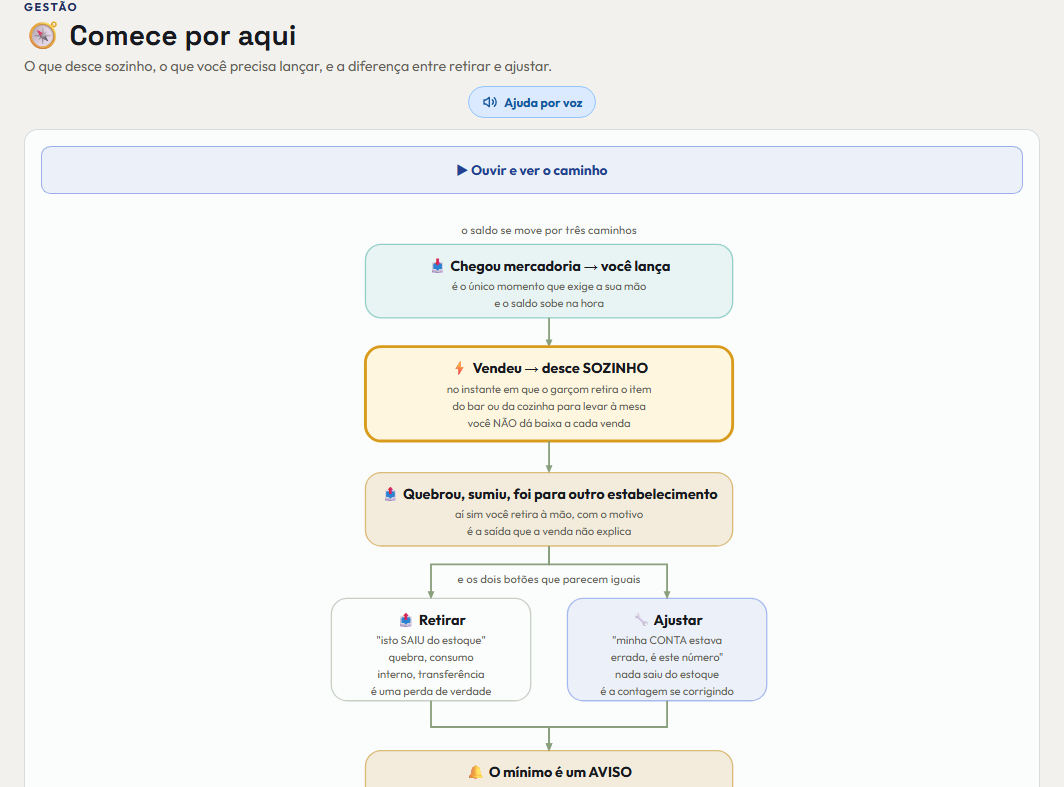Click text 'é uma perda de verdade'
The image size is (1064, 787).
pos(431,691)
